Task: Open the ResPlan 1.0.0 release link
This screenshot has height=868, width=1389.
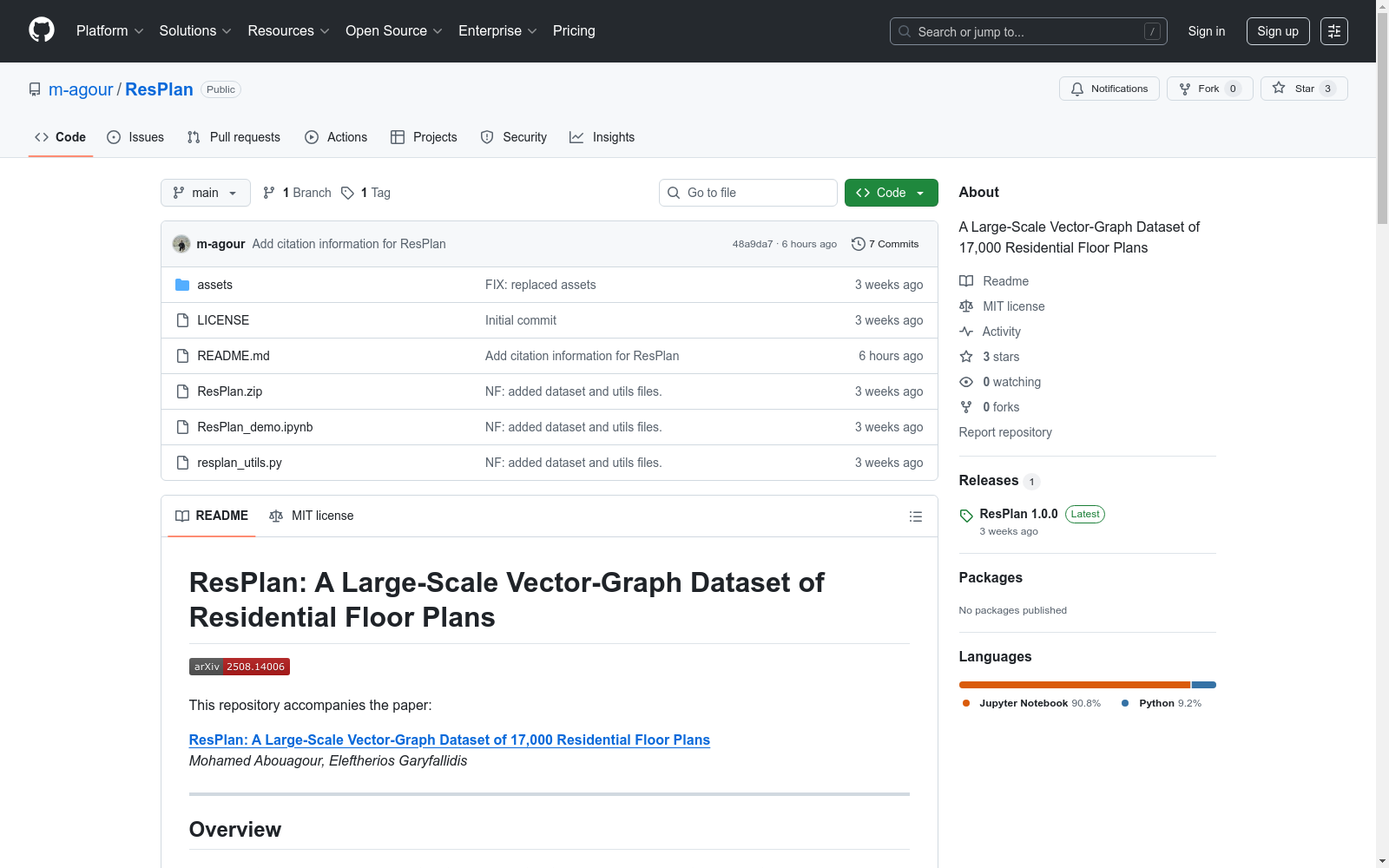Action: pyautogui.click(x=1018, y=514)
